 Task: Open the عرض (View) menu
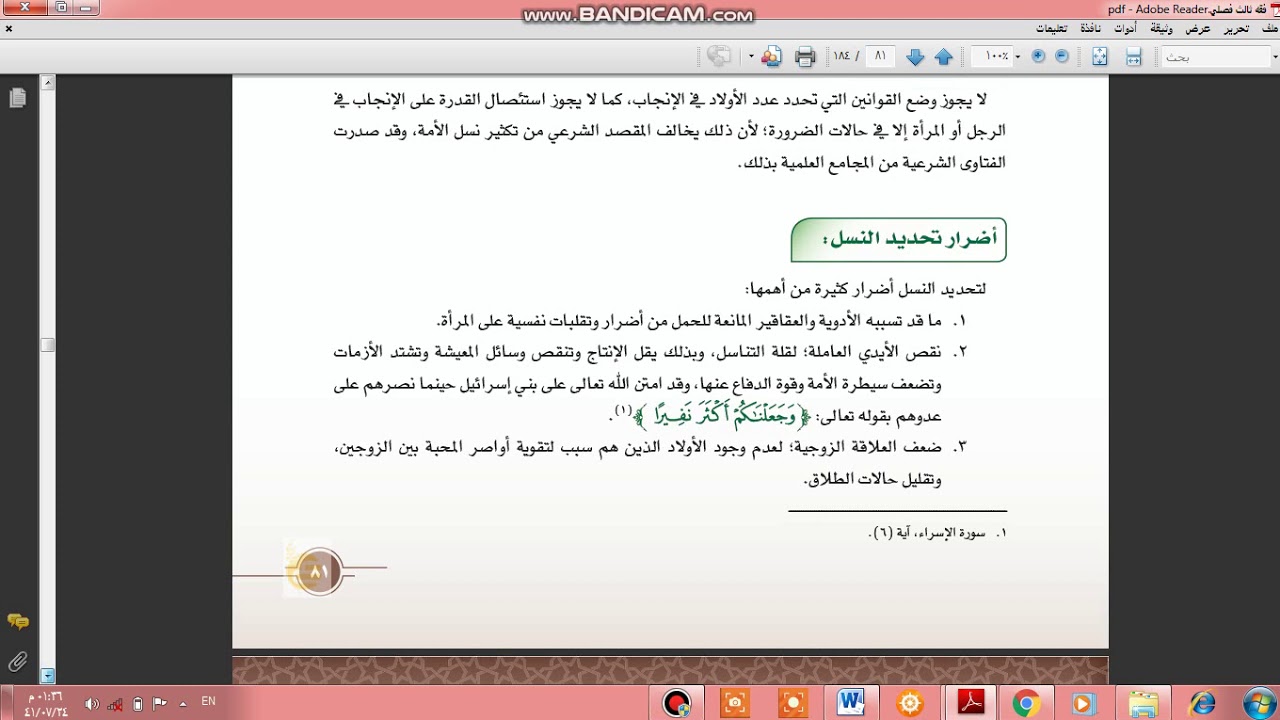tap(1198, 28)
